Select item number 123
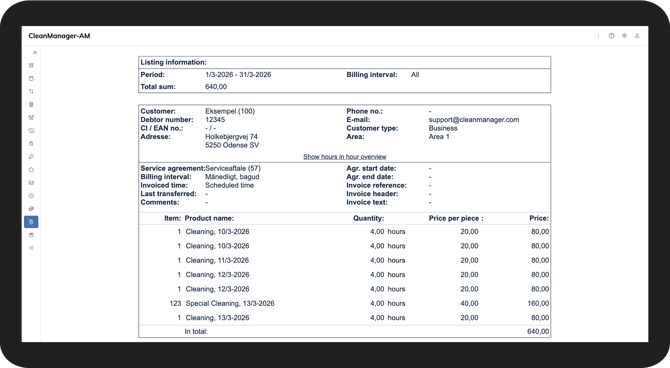This screenshot has height=368, width=670. (x=175, y=303)
